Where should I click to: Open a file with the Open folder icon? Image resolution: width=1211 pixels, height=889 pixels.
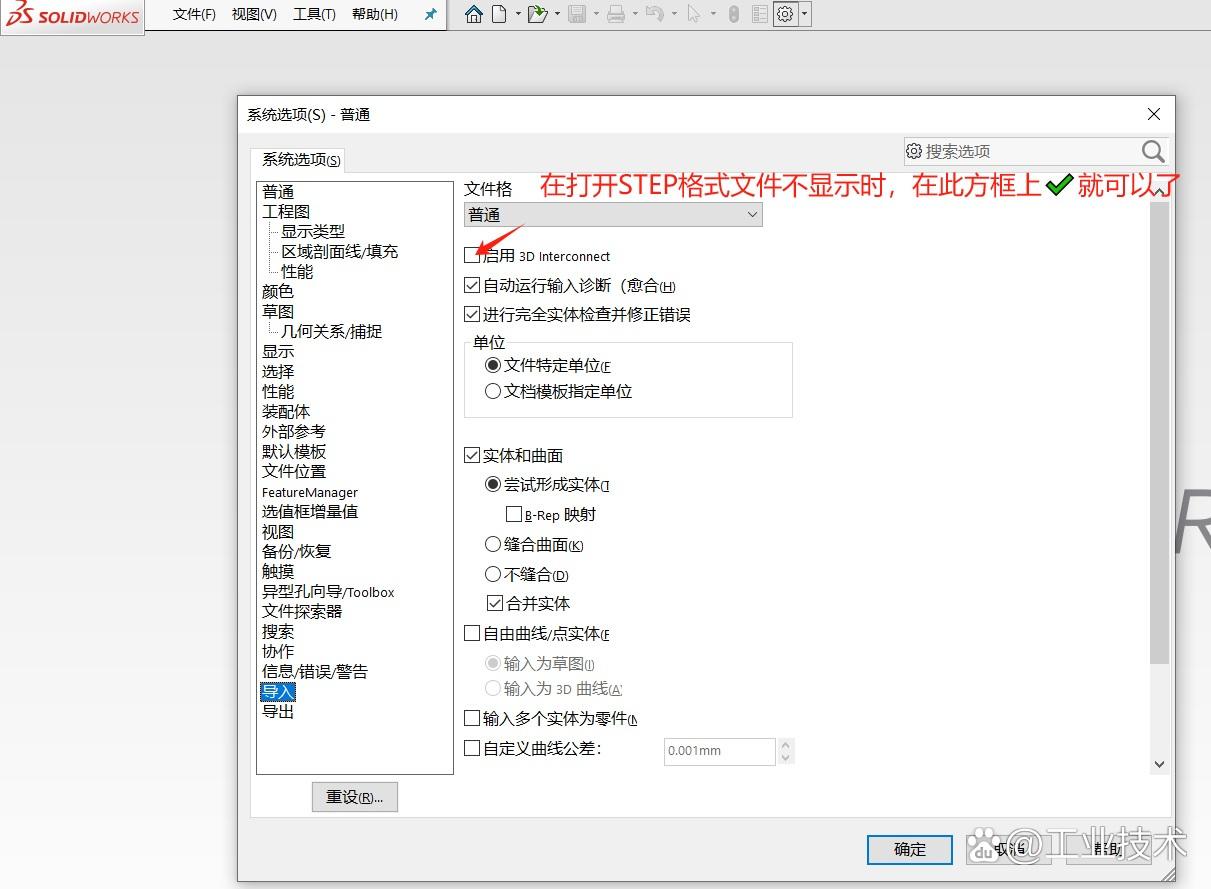point(538,14)
